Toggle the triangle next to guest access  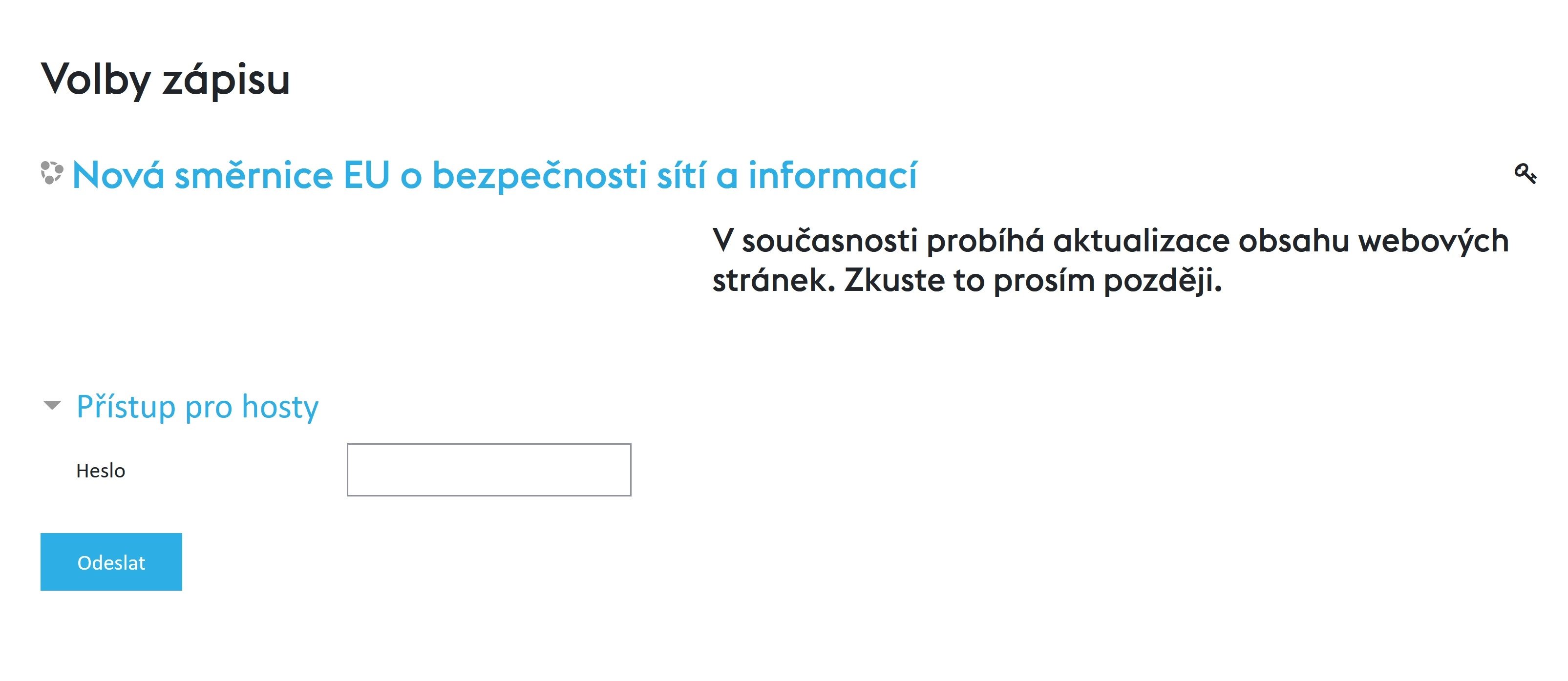tap(53, 405)
